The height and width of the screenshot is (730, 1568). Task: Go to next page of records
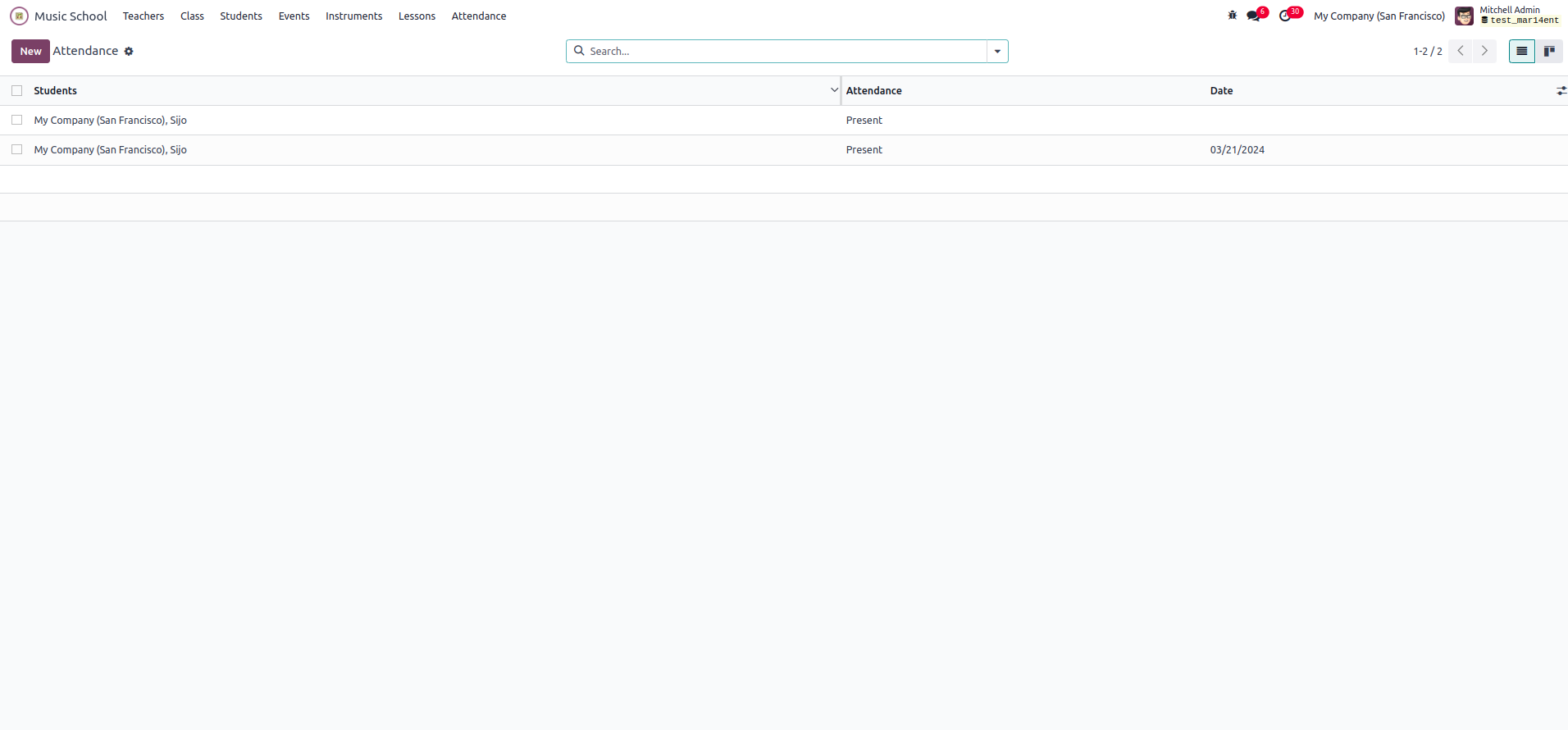[x=1484, y=51]
